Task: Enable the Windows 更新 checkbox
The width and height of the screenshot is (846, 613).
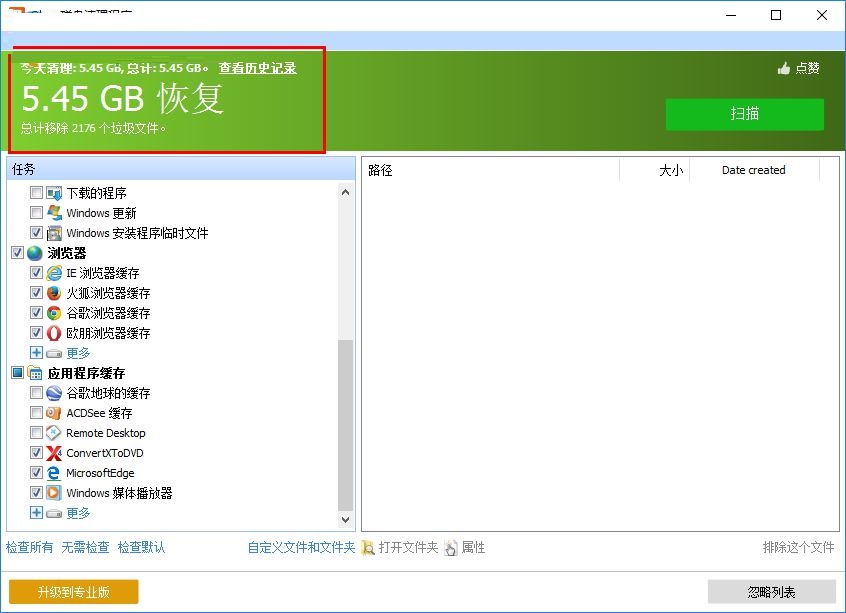Action: (34, 212)
